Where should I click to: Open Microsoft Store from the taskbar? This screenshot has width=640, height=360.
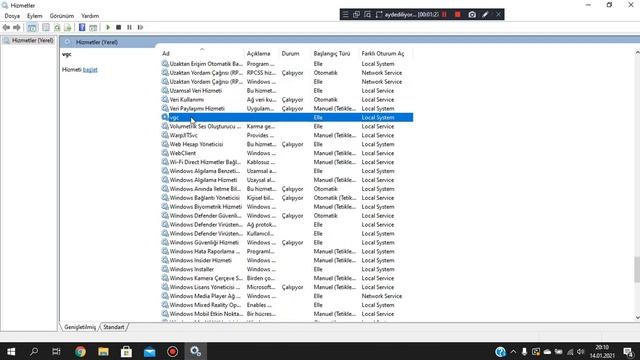pyautogui.click(x=127, y=351)
